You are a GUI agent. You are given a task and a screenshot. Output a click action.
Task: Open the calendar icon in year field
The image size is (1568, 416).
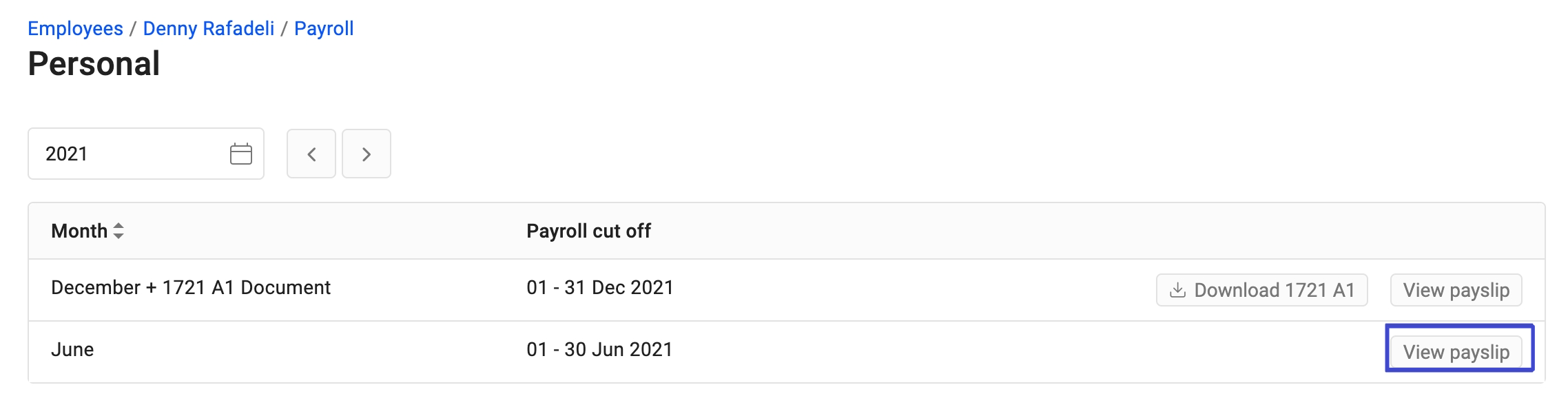click(241, 154)
